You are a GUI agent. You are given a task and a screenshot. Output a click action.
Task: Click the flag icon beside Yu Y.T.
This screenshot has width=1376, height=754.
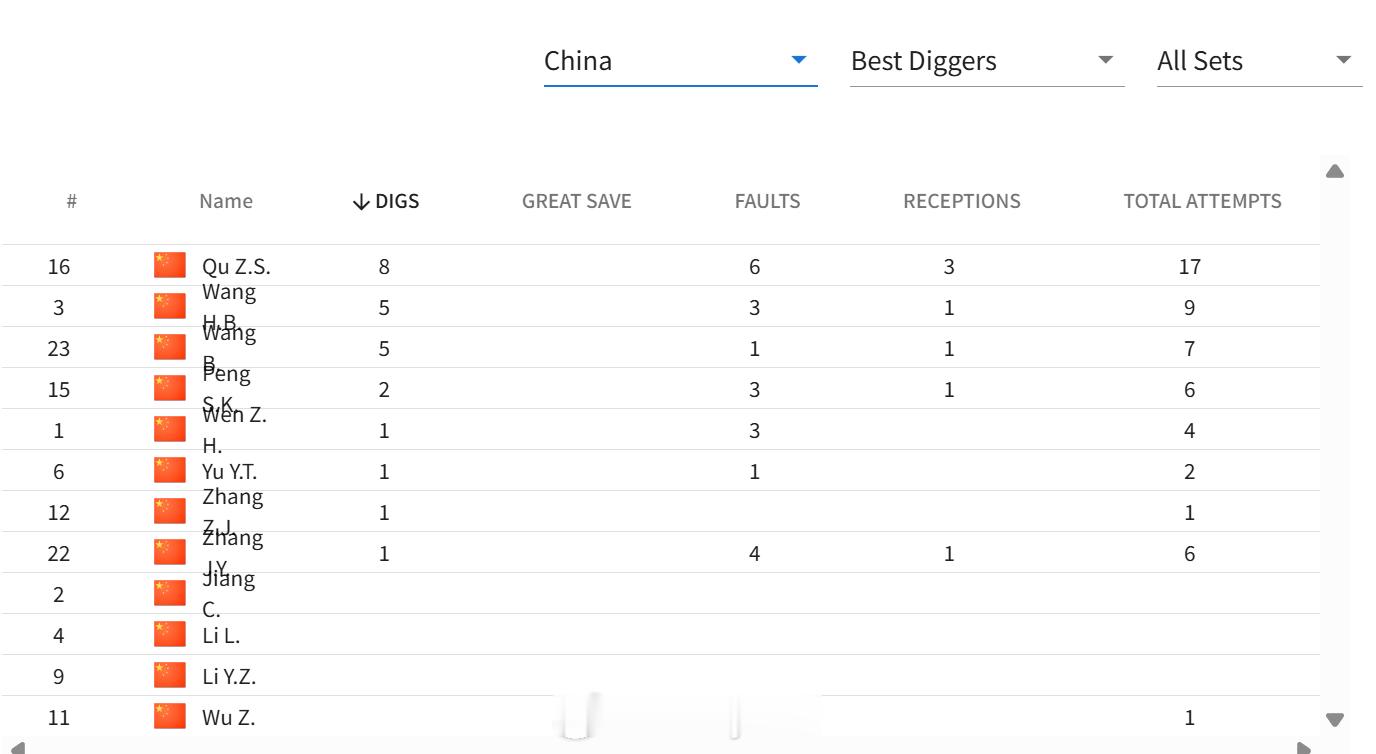click(170, 471)
